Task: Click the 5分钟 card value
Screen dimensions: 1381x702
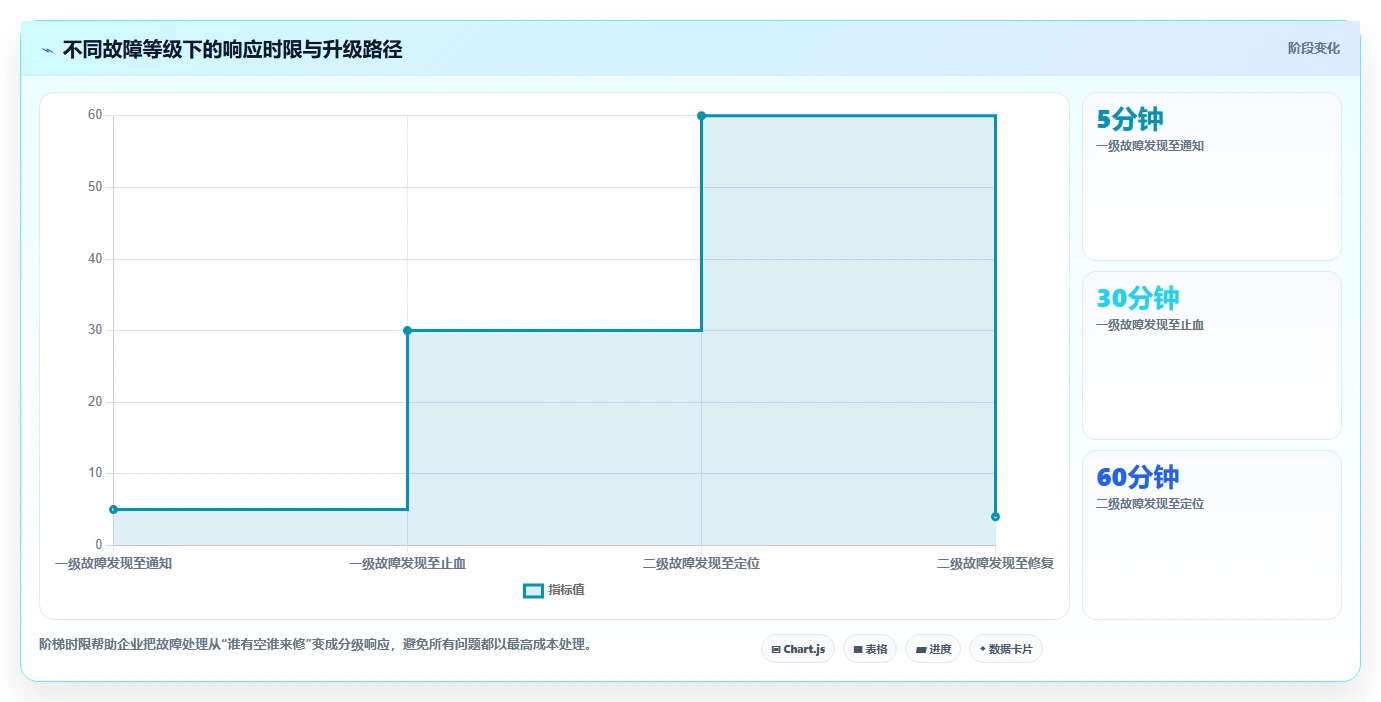Action: tap(1129, 119)
